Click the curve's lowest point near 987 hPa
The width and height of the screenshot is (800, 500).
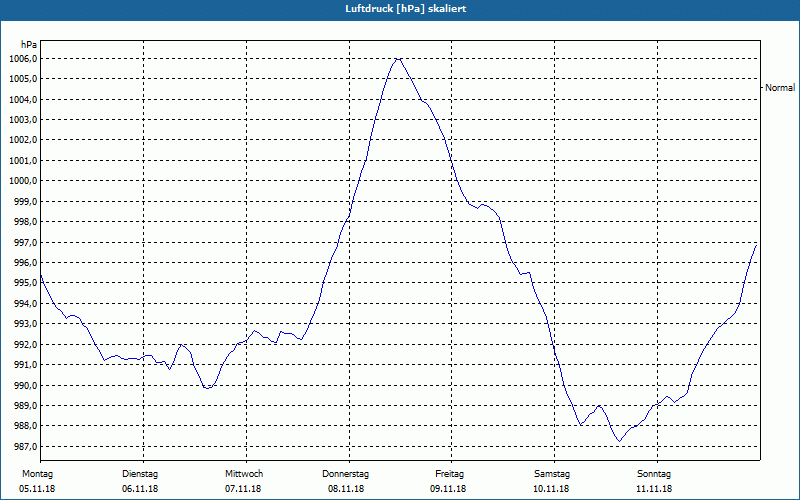pos(619,441)
